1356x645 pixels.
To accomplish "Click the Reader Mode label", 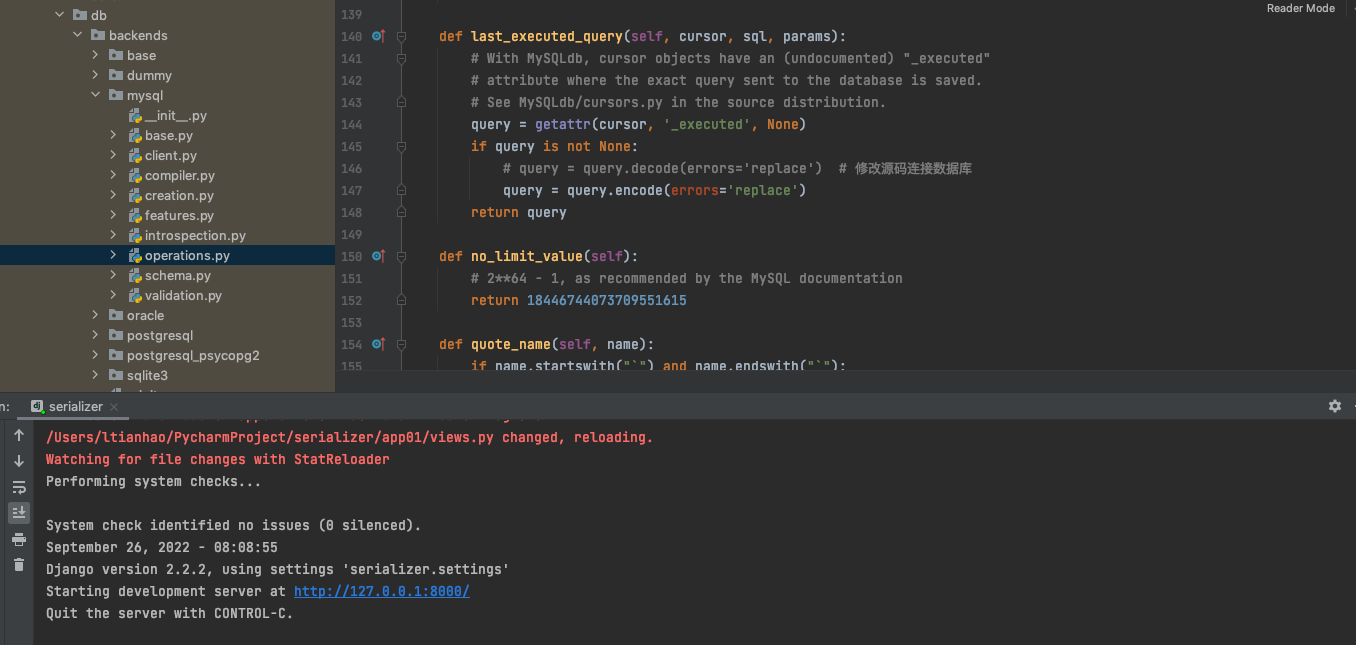I will click(1300, 8).
